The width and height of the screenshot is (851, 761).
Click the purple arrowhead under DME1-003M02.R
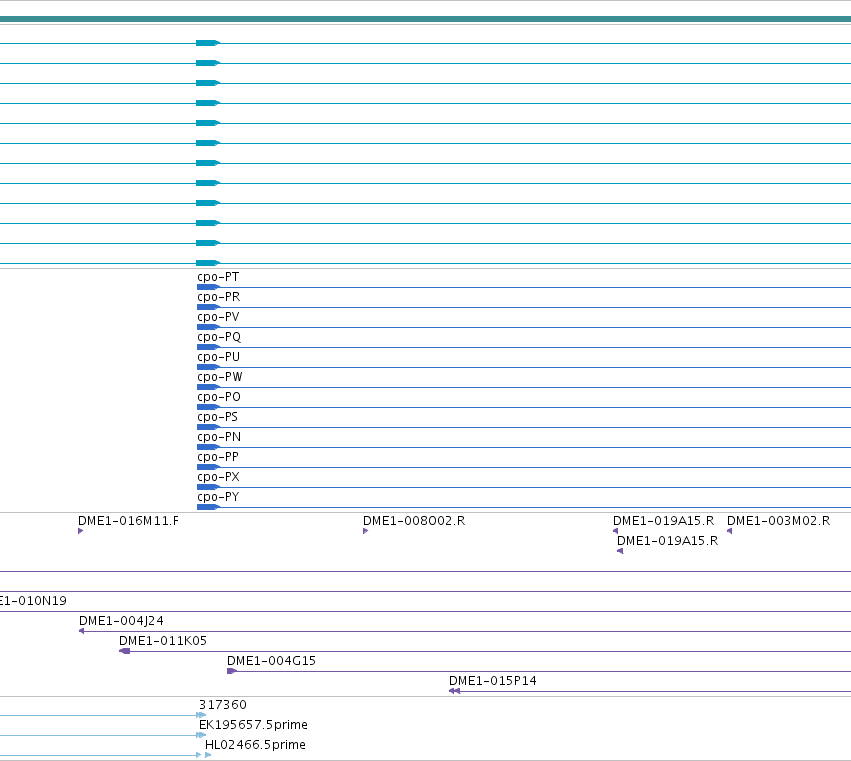[x=729, y=531]
